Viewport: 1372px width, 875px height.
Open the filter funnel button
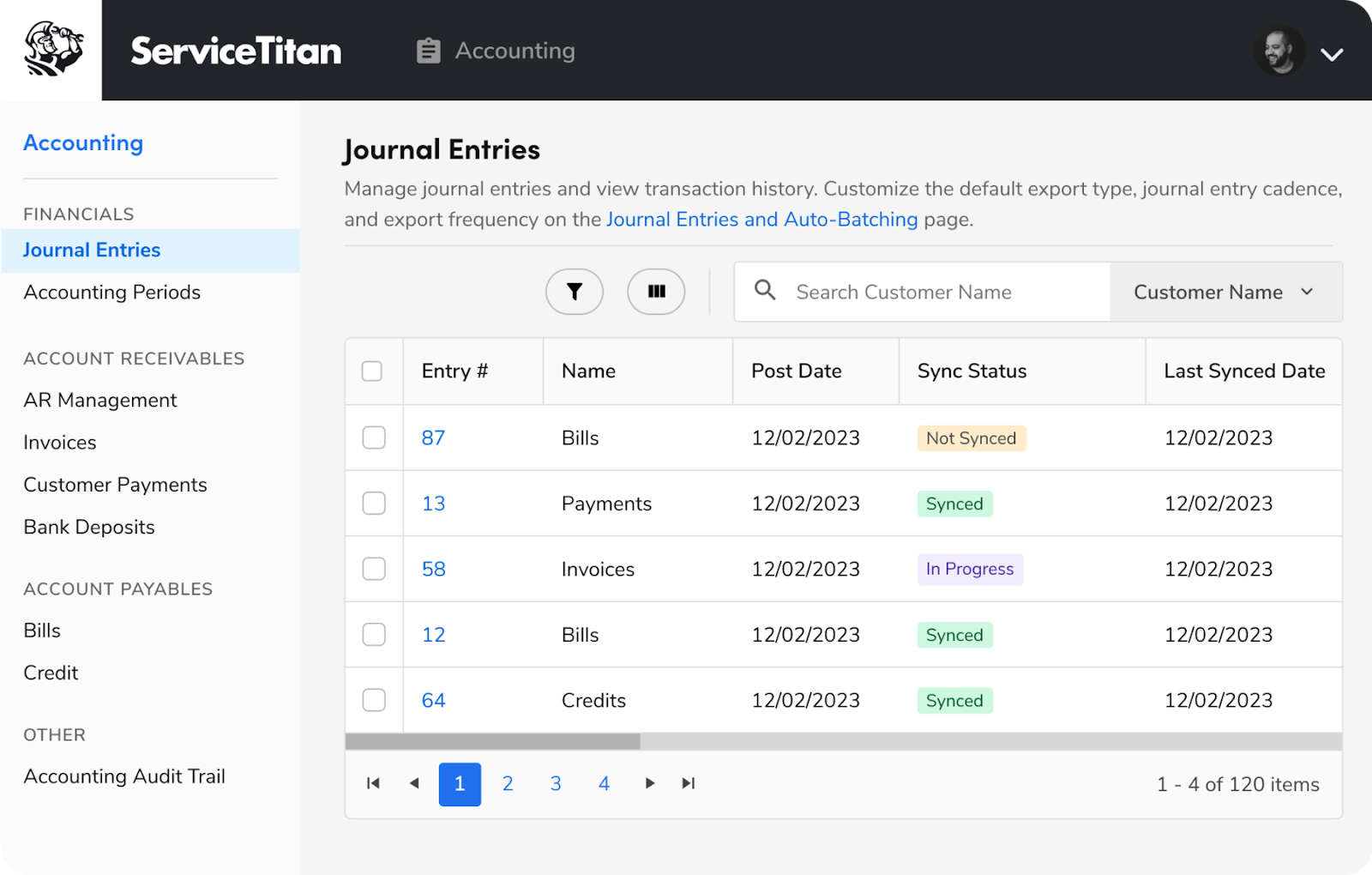click(575, 292)
